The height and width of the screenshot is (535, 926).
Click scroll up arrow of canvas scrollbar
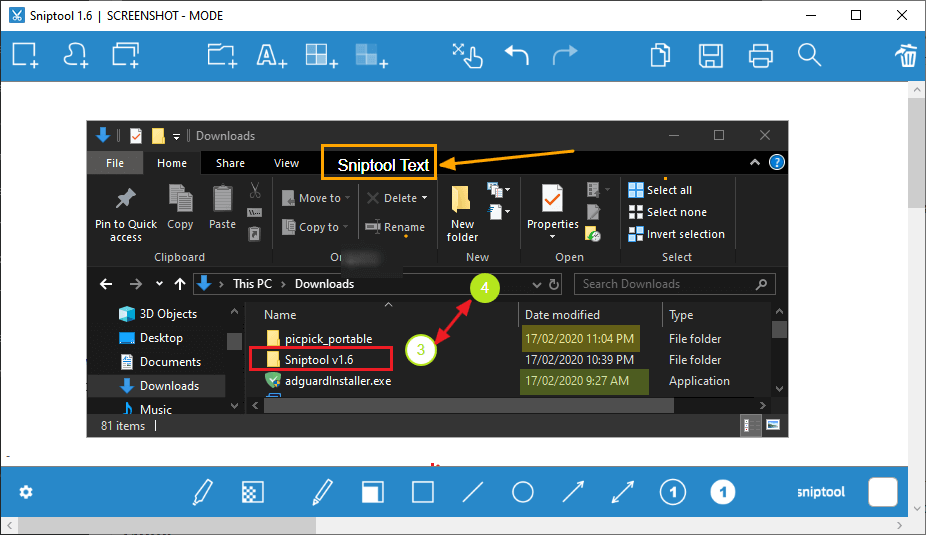pos(917,90)
